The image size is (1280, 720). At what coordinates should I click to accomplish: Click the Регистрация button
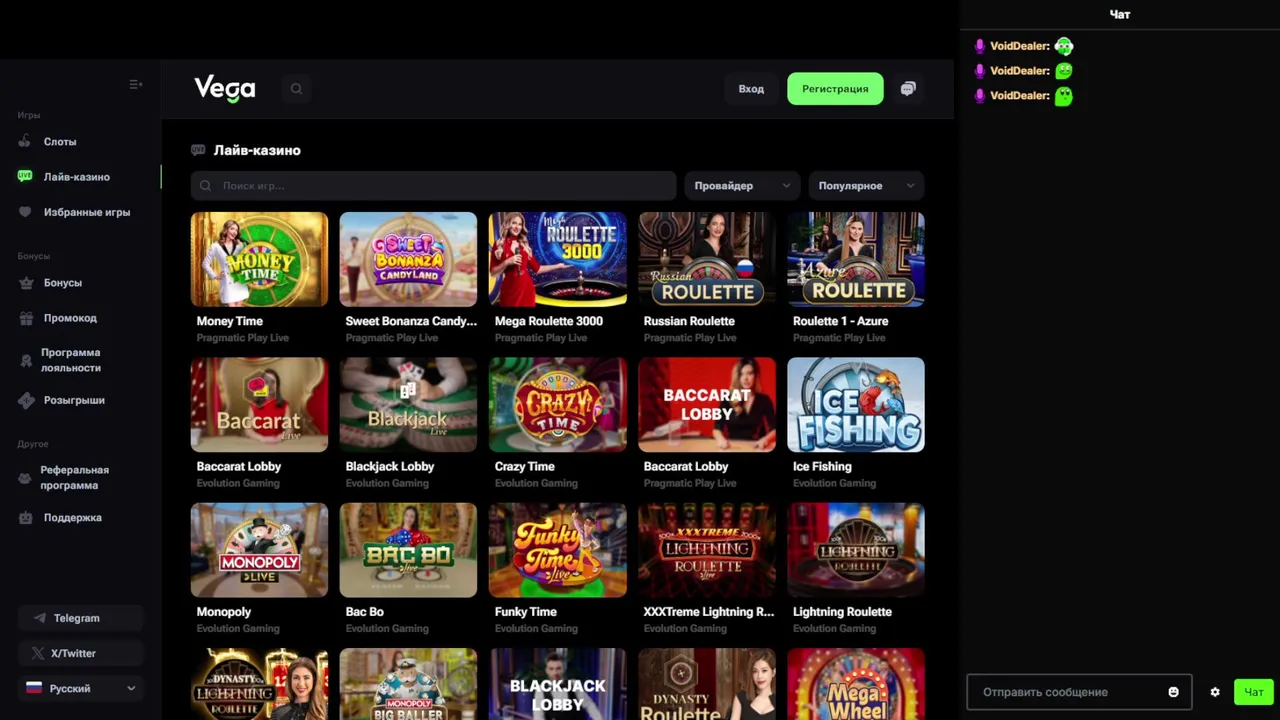(835, 89)
